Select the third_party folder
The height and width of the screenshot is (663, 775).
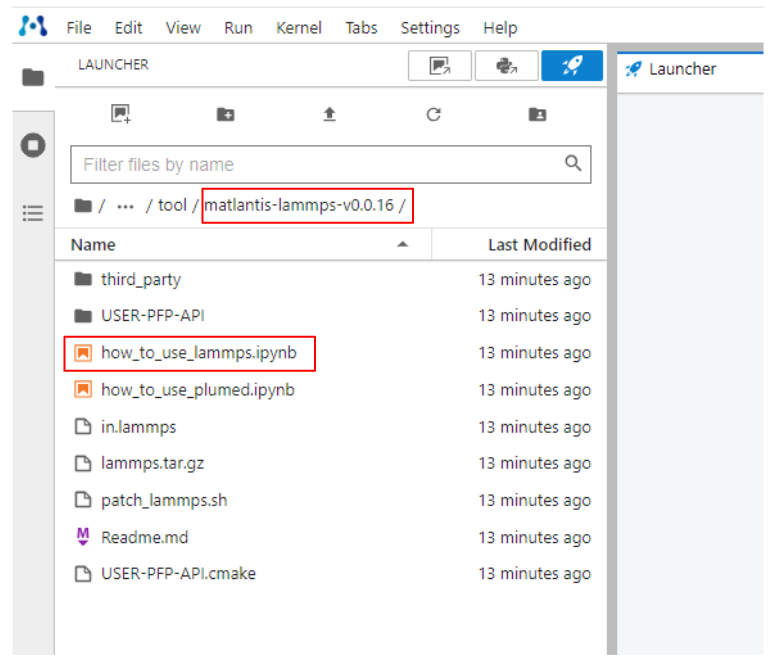[141, 279]
